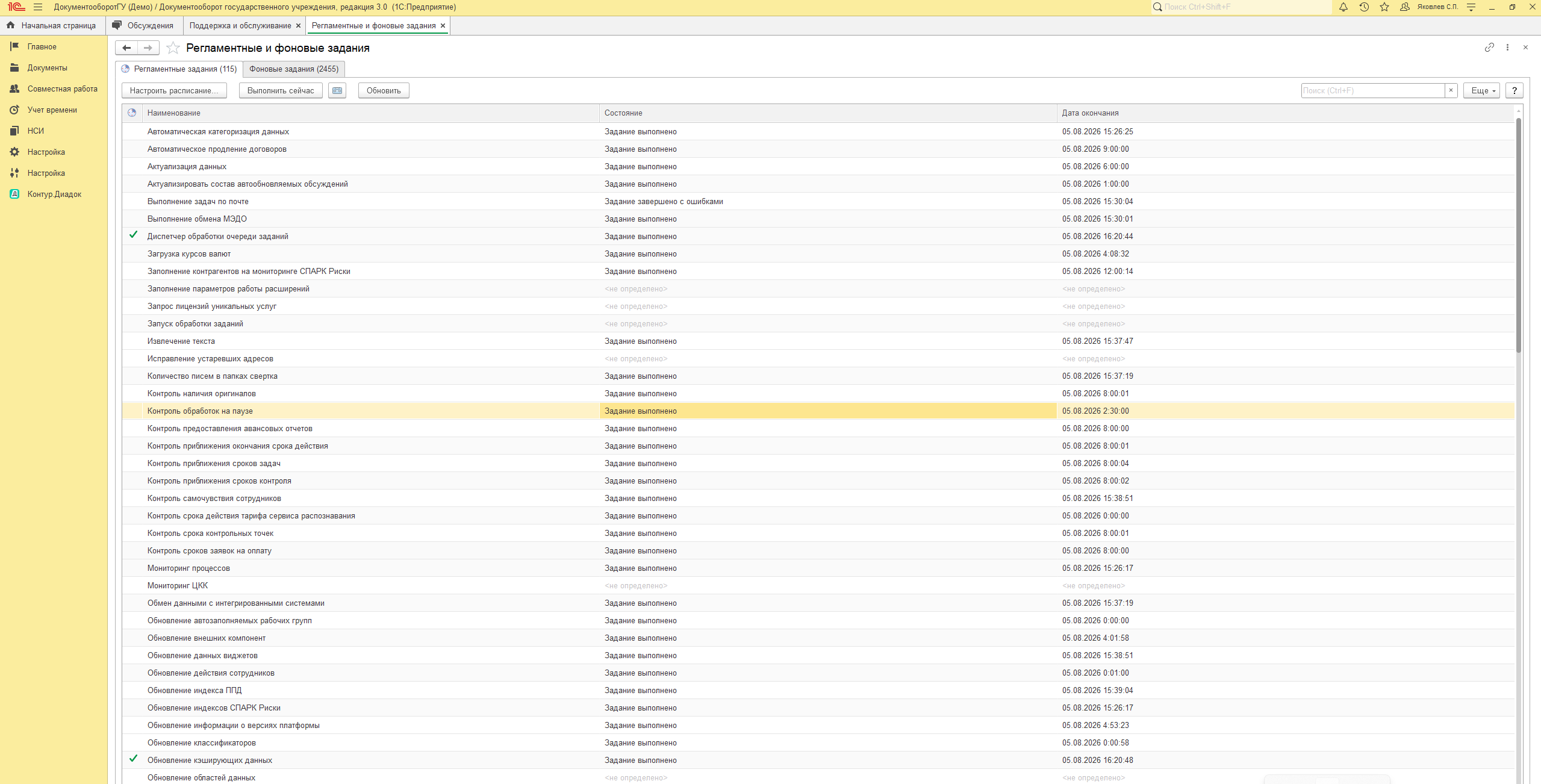Clear the list search field with x

point(1451,90)
